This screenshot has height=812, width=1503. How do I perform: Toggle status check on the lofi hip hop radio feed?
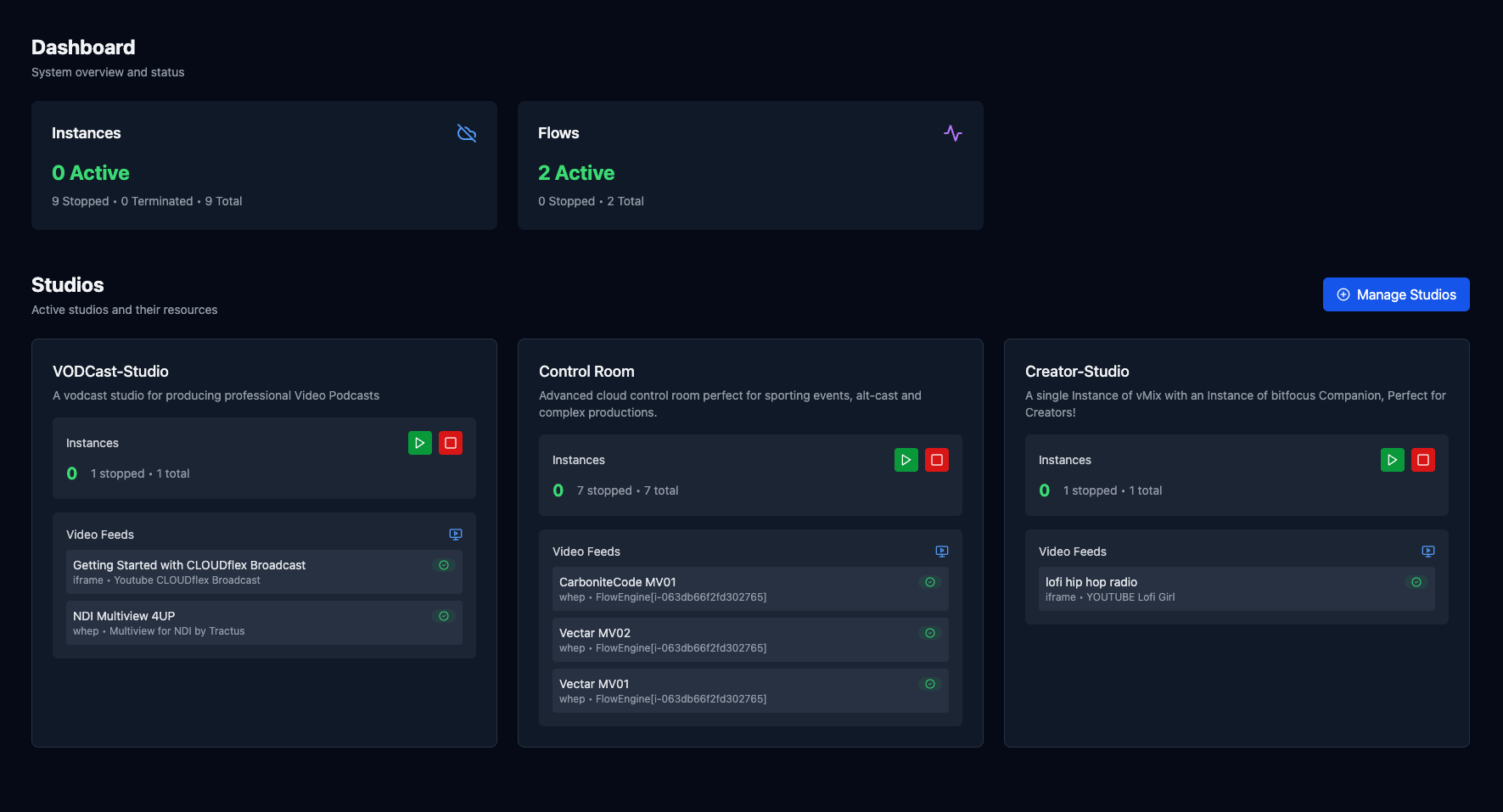tap(1416, 582)
